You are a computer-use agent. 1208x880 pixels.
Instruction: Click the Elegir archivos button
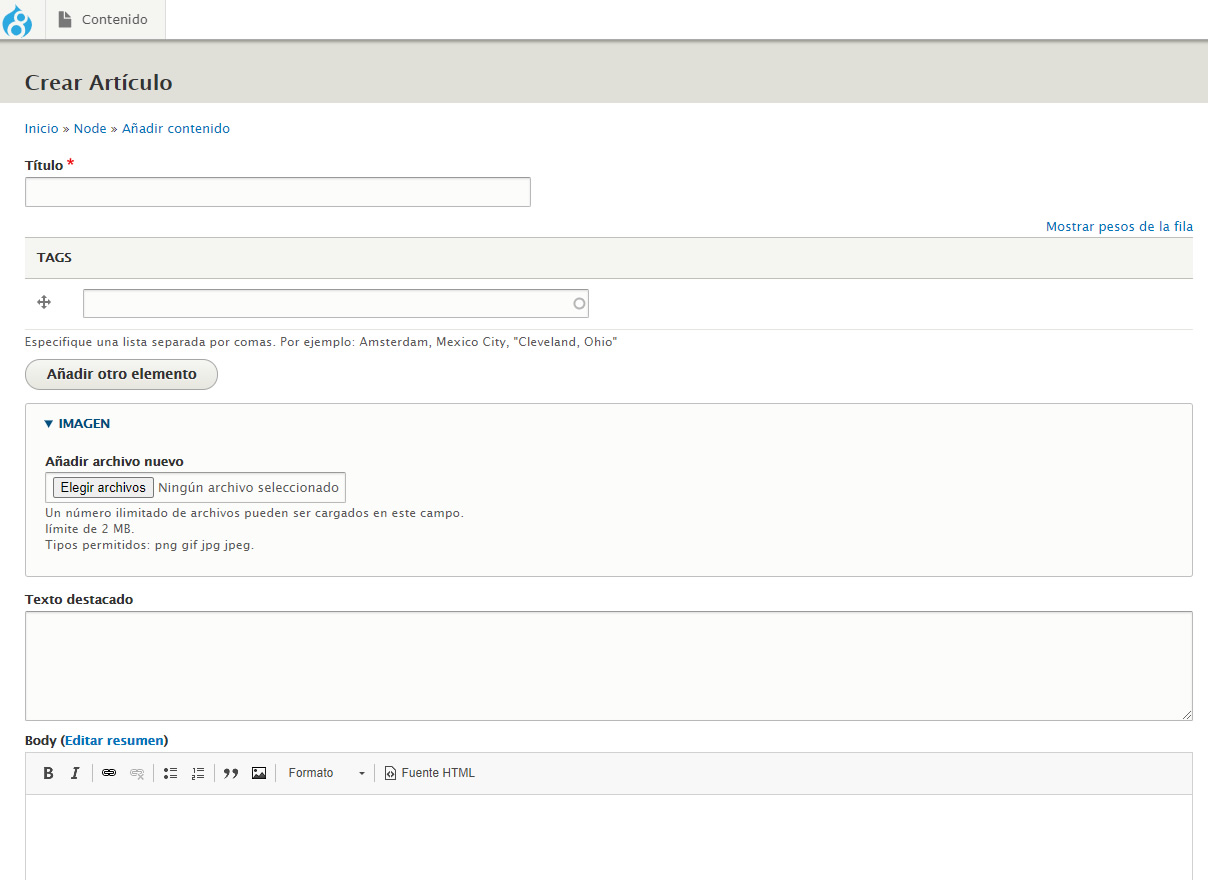(x=100, y=488)
